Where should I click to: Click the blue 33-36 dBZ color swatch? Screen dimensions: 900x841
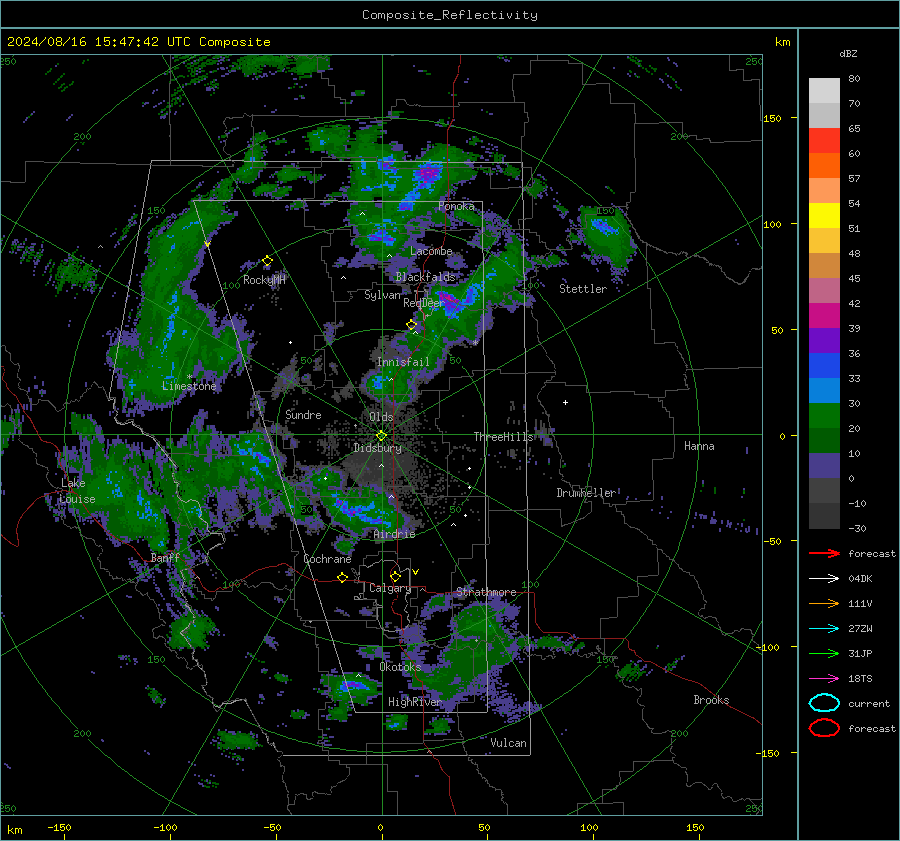(x=824, y=366)
